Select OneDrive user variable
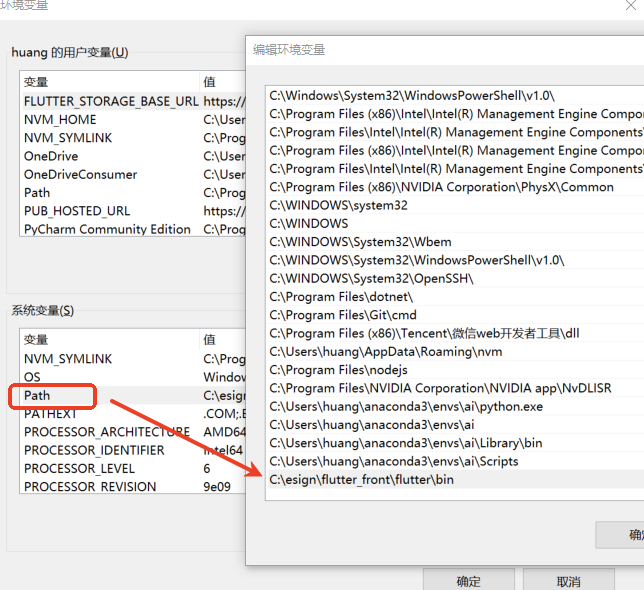This screenshot has width=644, height=590. point(133,156)
